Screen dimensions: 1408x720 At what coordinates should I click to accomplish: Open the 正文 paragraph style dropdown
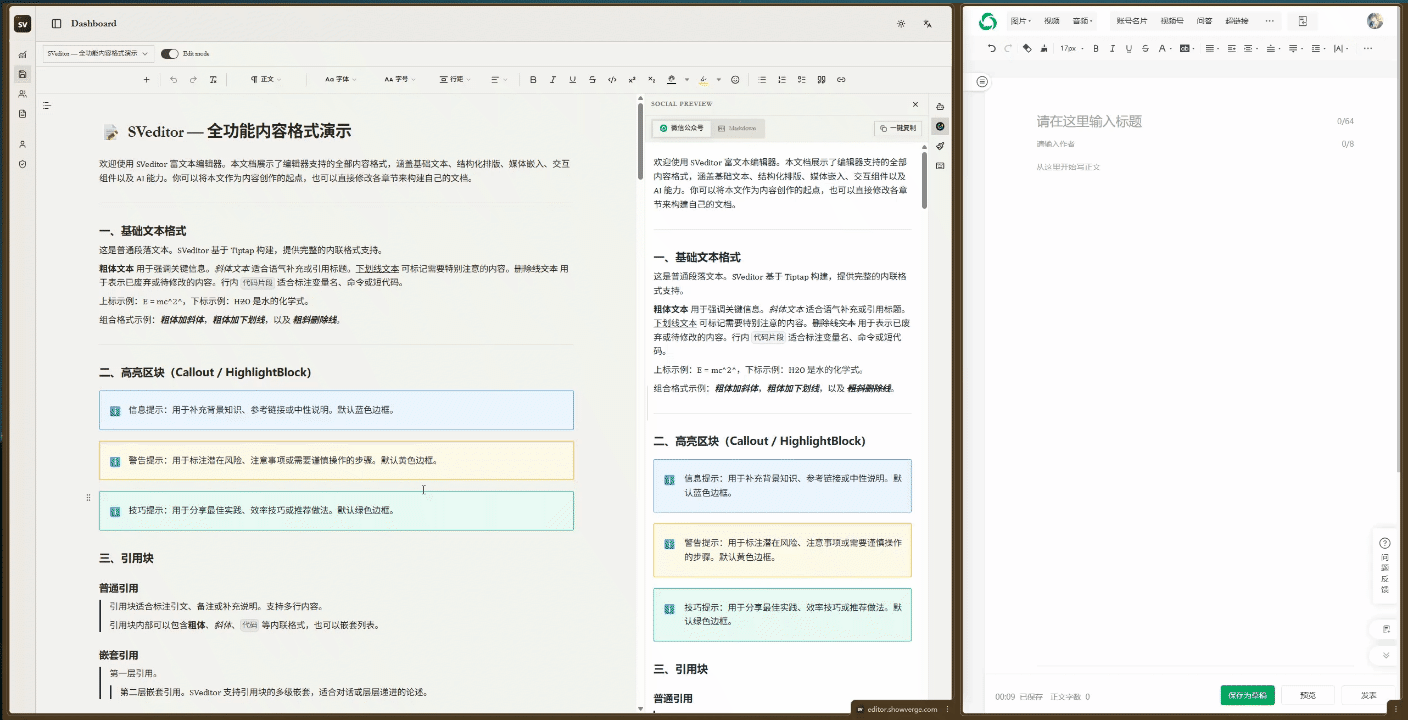pos(266,79)
